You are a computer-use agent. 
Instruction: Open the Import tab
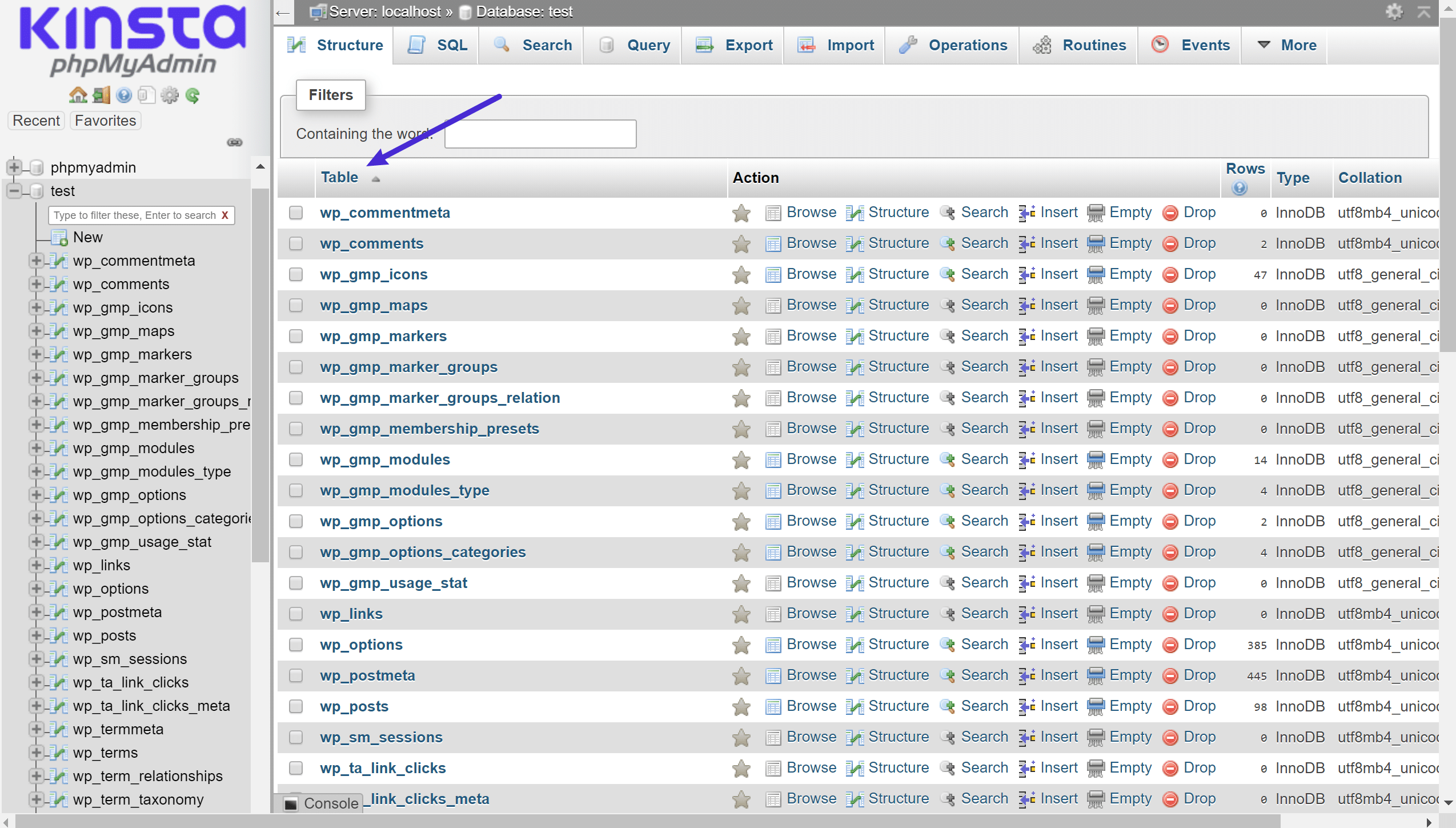click(848, 45)
